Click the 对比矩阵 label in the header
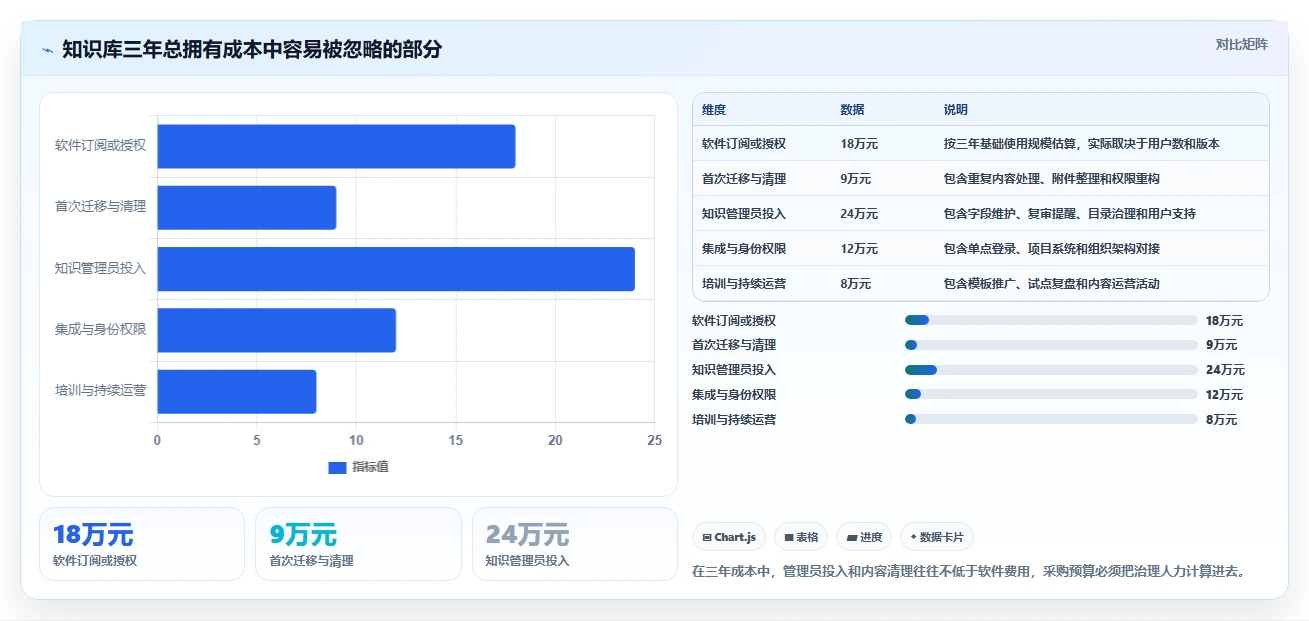The image size is (1309, 621). point(1241,44)
